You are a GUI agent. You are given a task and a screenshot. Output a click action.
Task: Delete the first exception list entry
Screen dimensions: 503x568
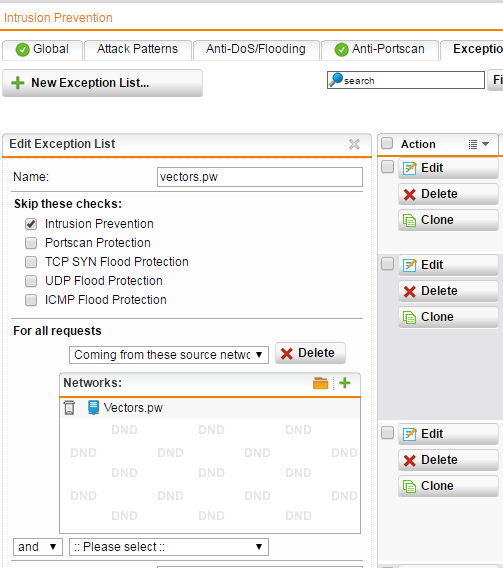pos(448,194)
